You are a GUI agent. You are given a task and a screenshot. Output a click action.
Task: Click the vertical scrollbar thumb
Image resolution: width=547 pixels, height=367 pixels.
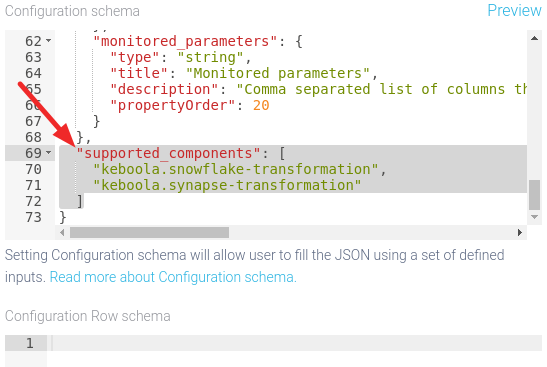pos(534,195)
